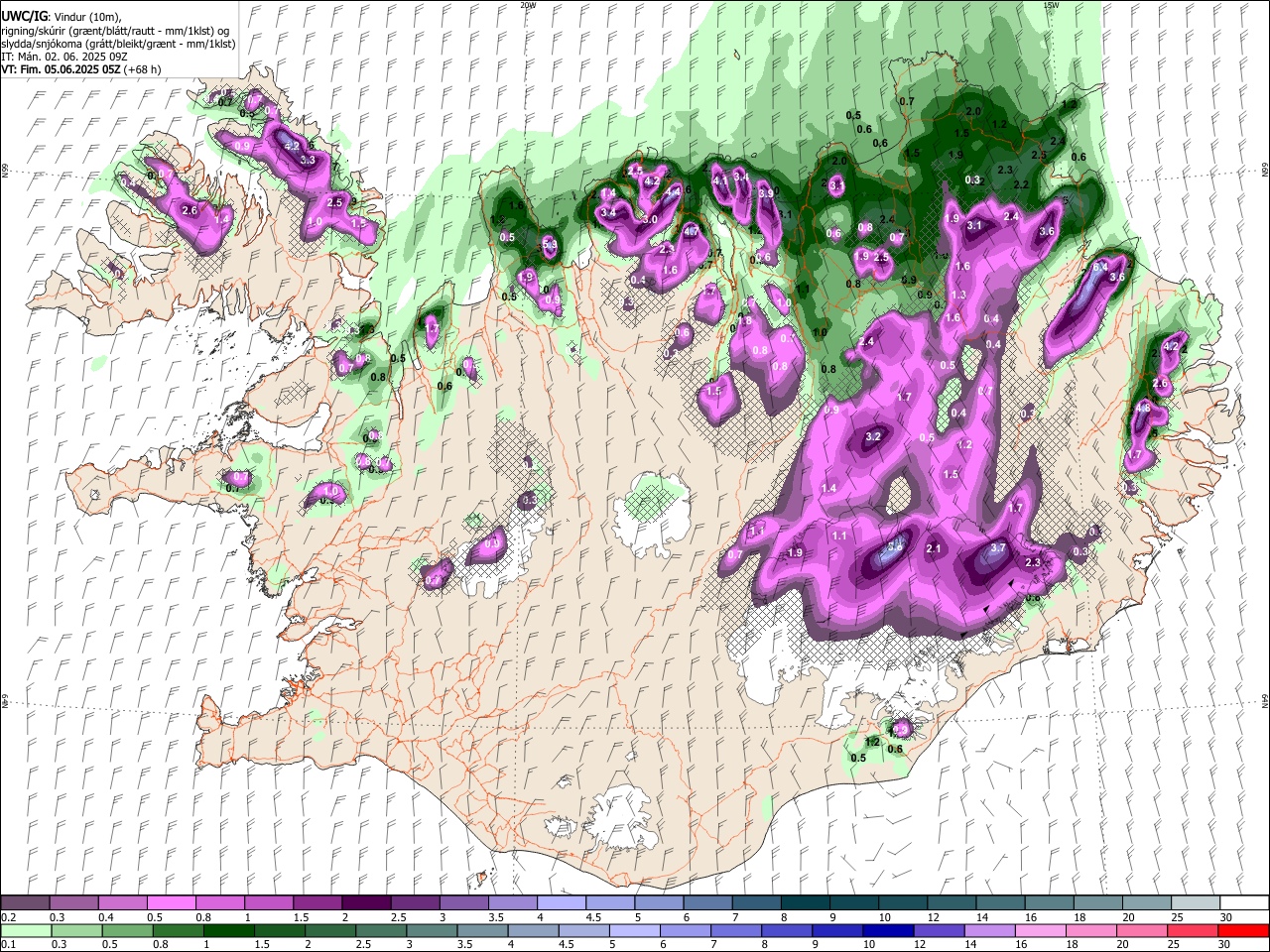
Task: Select the 'IT: Mán. 02. 06. 2025 09Z' line
Action: tap(63, 57)
